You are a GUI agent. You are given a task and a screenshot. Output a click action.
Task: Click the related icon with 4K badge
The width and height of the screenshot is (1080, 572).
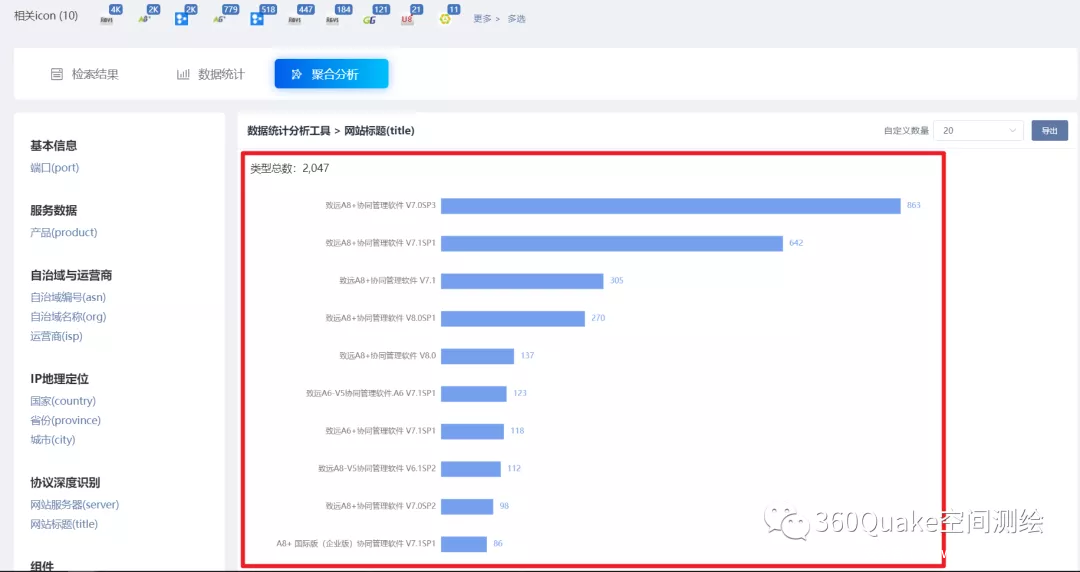pos(108,18)
